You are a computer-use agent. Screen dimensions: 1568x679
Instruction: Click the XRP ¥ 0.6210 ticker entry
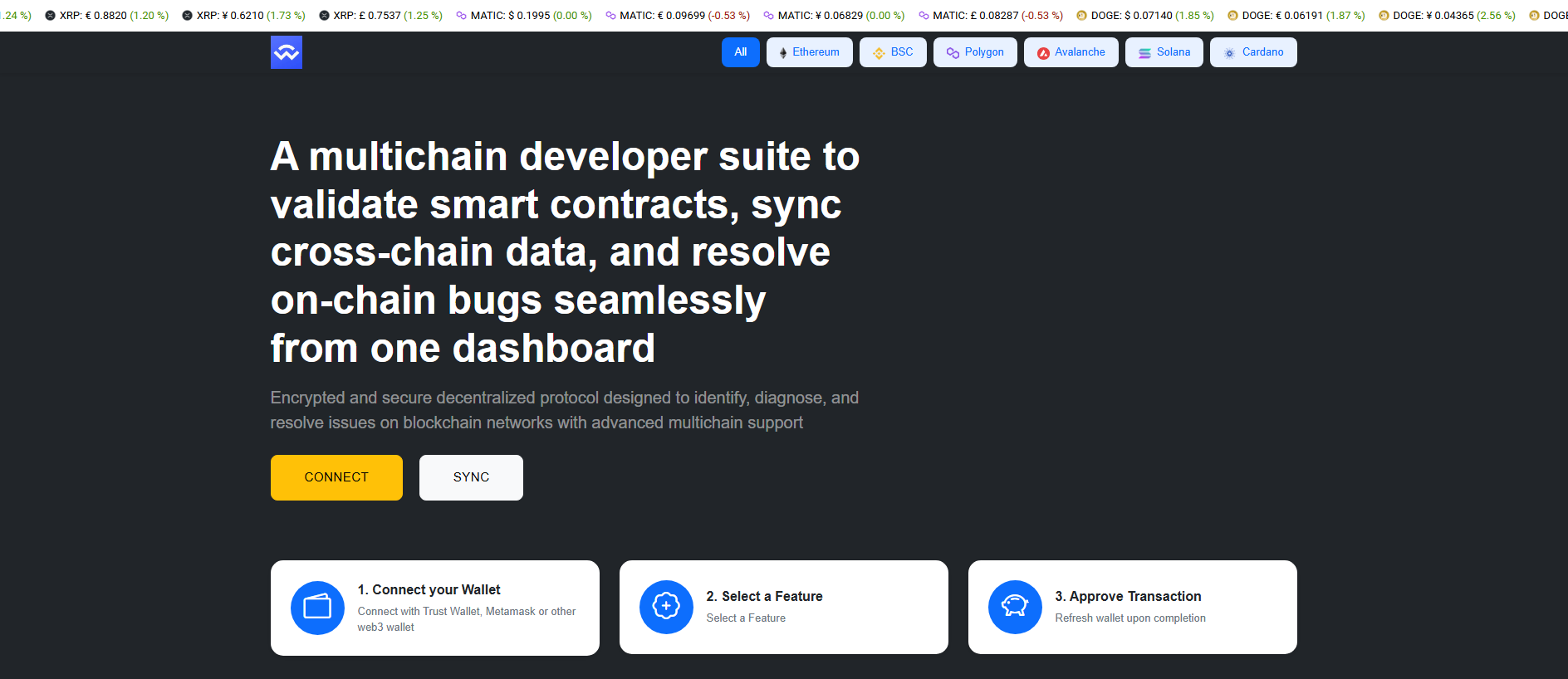pyautogui.click(x=243, y=16)
